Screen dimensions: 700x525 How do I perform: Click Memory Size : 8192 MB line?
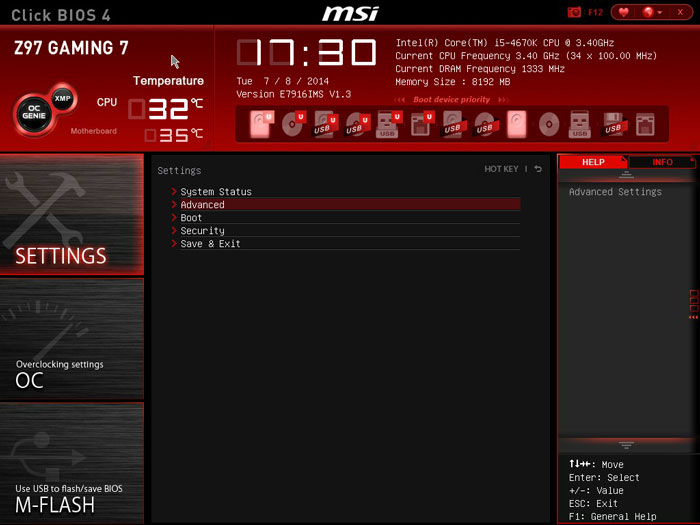(x=453, y=82)
